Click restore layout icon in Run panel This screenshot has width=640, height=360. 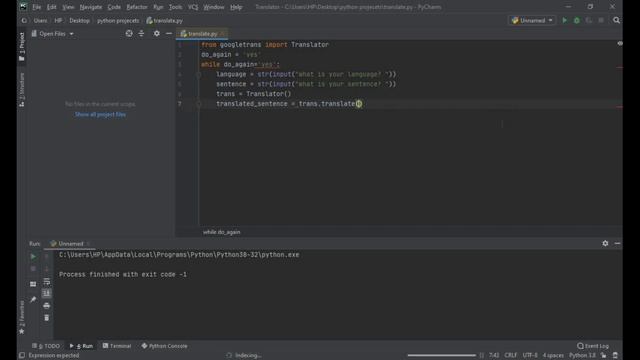coord(33,284)
